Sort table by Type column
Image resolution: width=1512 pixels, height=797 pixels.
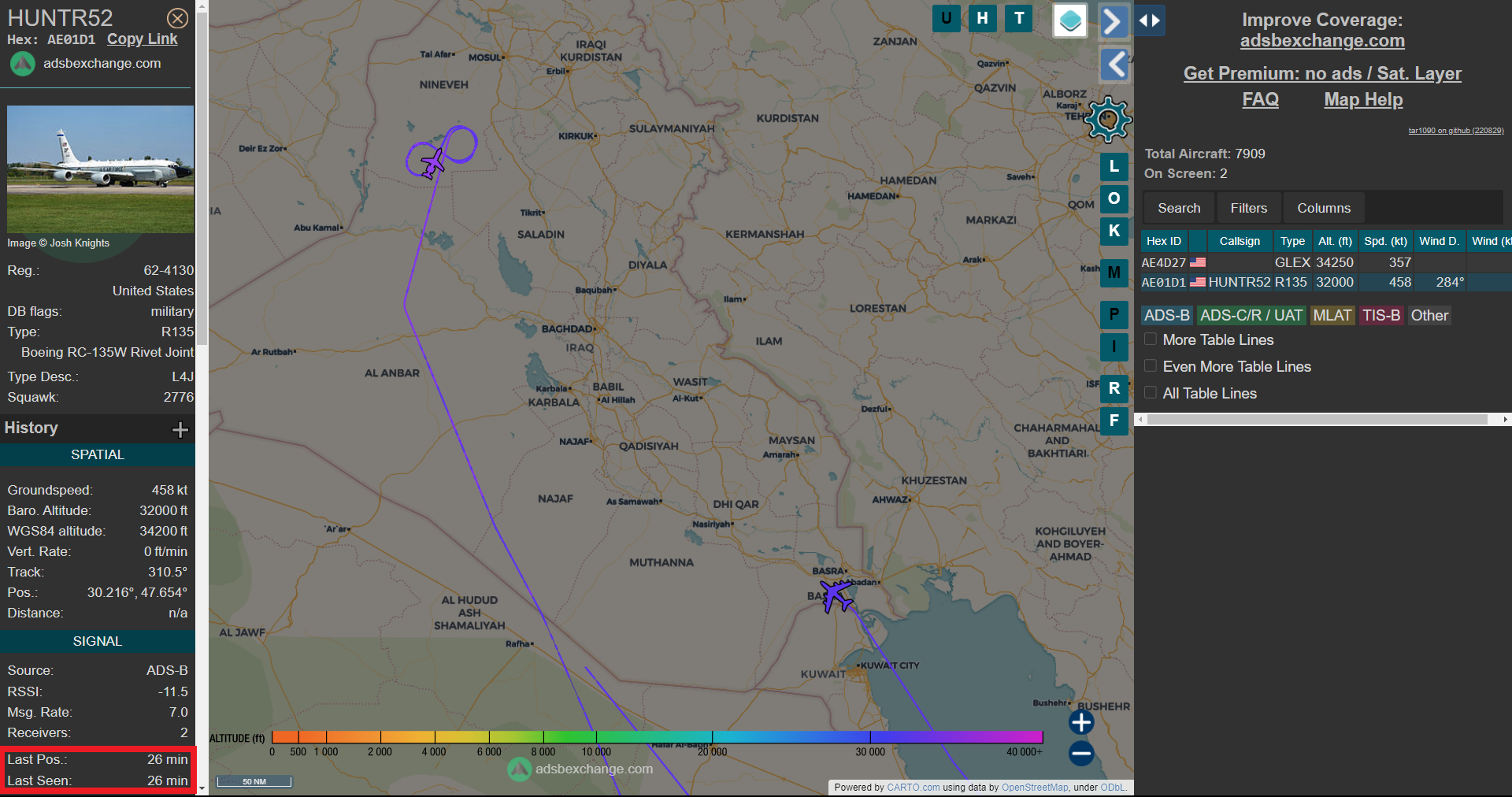1292,241
